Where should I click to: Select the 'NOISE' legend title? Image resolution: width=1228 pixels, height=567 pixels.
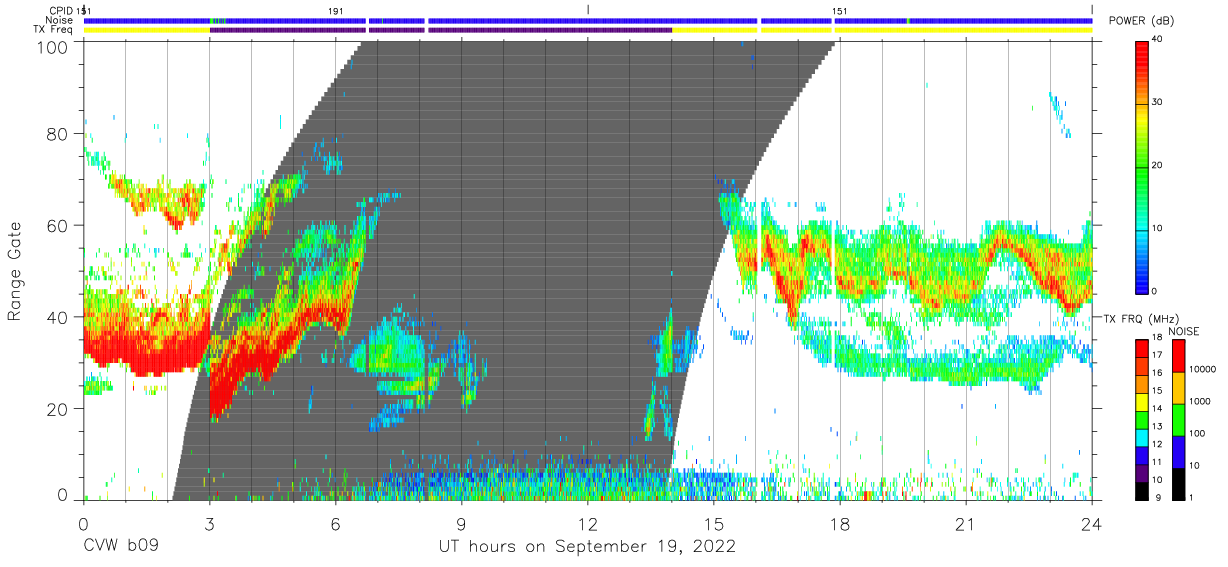pyautogui.click(x=1182, y=331)
